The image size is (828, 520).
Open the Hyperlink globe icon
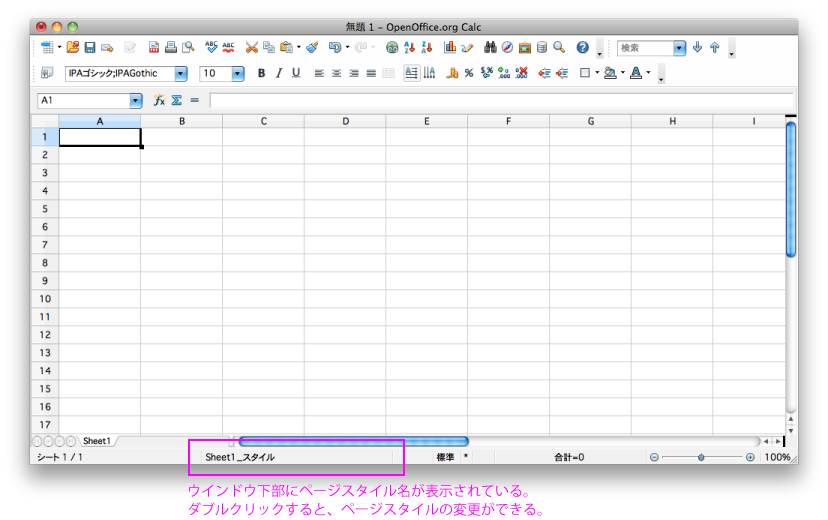(392, 48)
